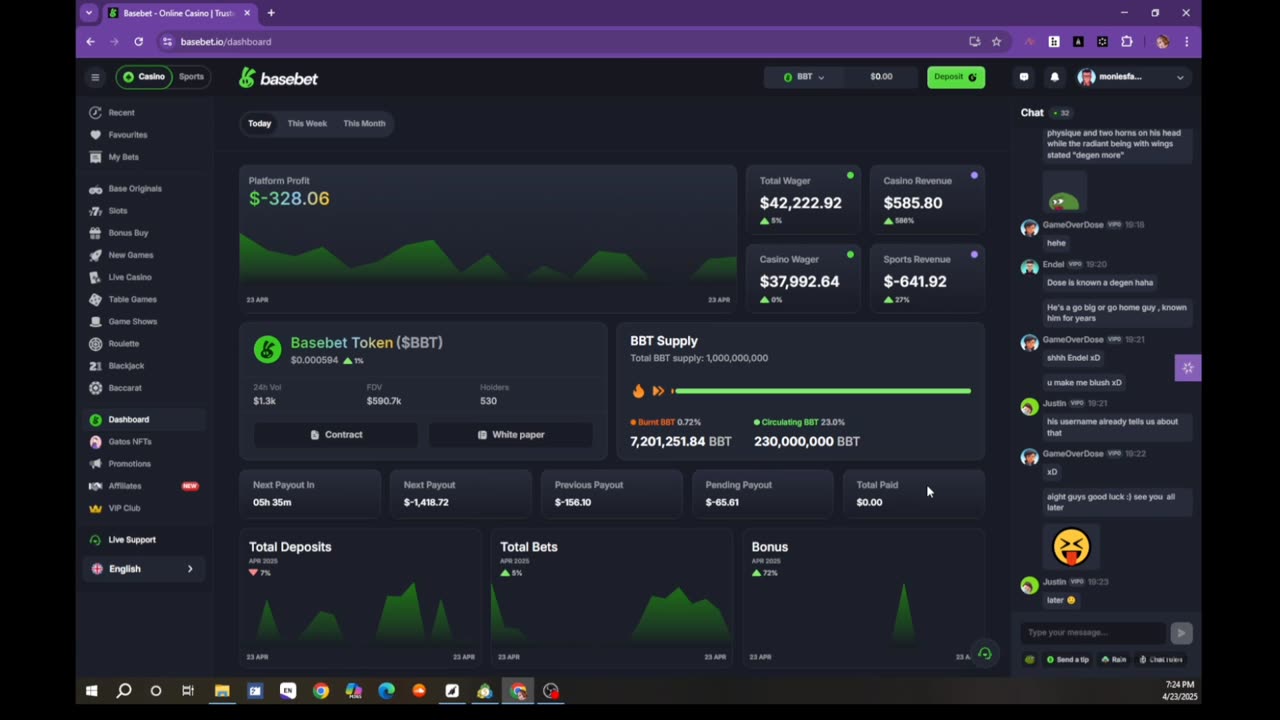
Task: Switch to the Casino mode toggle
Action: (x=144, y=77)
